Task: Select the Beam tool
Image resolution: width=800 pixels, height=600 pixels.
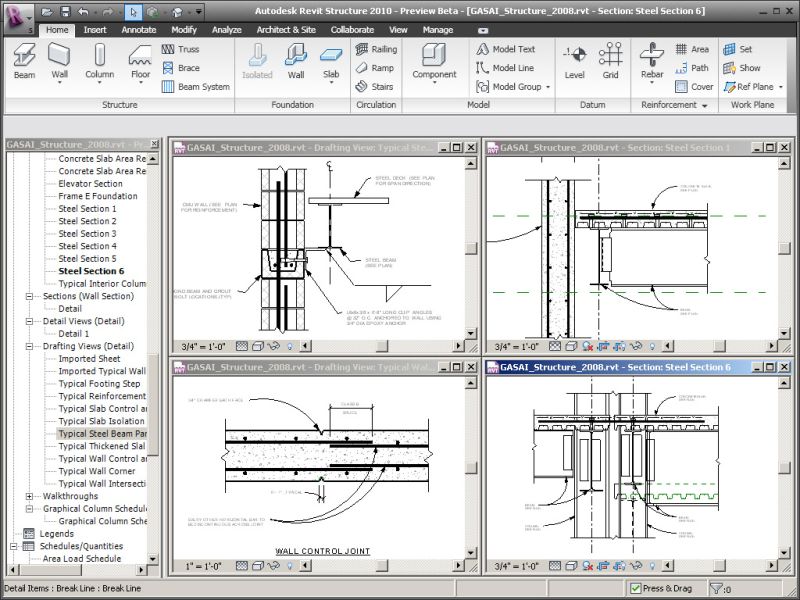Action: coord(24,61)
